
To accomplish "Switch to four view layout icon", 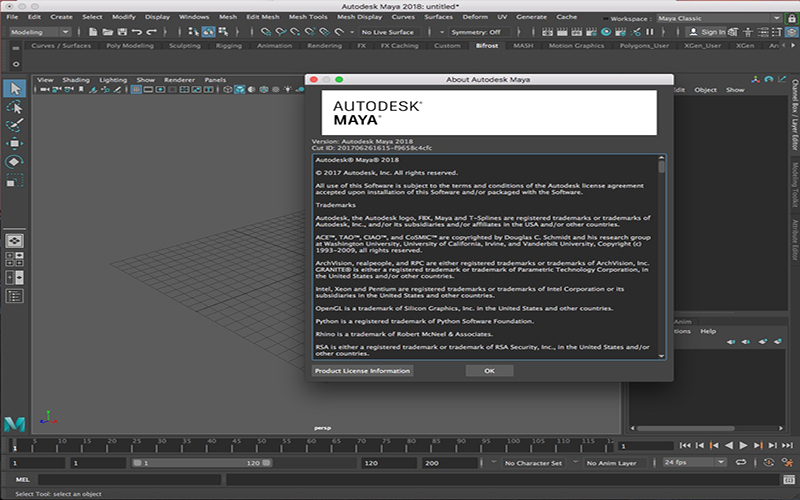I will click(15, 259).
